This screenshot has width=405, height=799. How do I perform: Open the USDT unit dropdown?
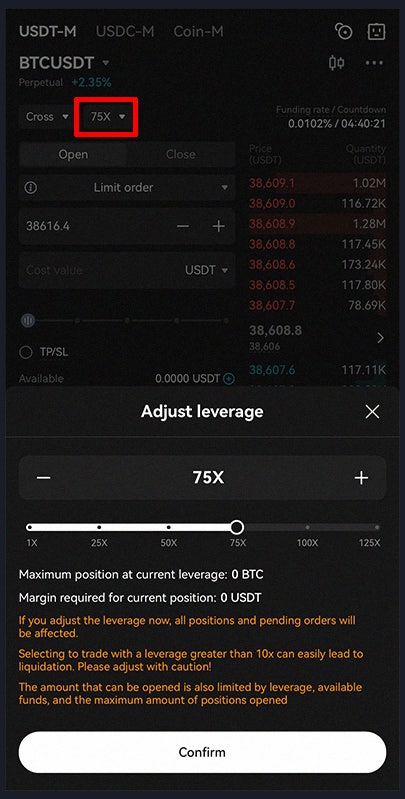tap(206, 270)
